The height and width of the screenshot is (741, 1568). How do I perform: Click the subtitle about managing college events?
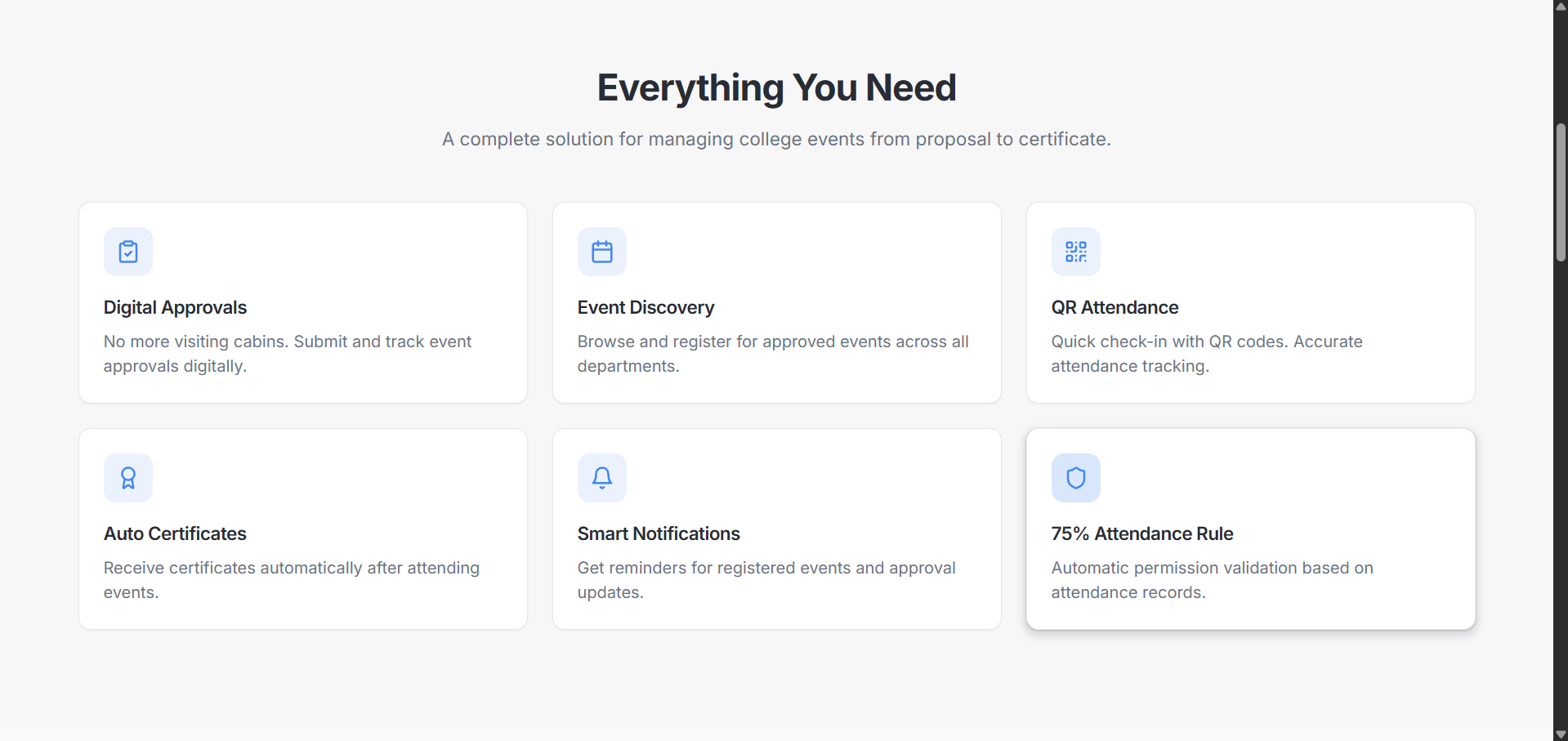tap(776, 140)
